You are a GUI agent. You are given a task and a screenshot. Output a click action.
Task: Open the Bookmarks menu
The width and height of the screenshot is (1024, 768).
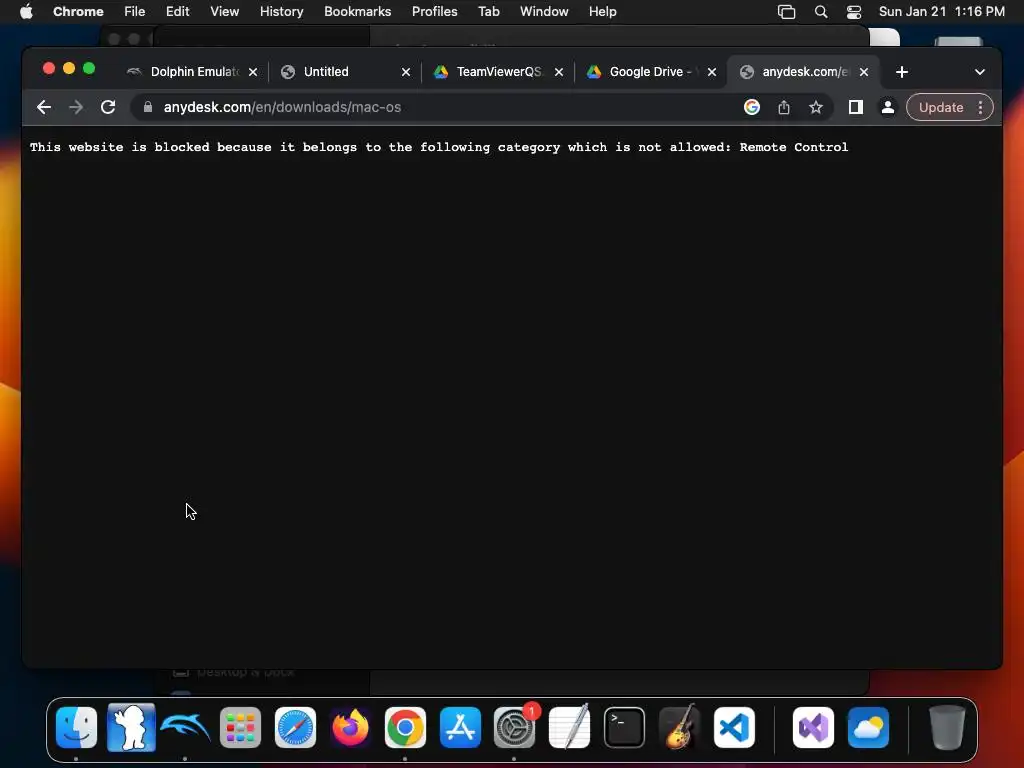coord(357,12)
